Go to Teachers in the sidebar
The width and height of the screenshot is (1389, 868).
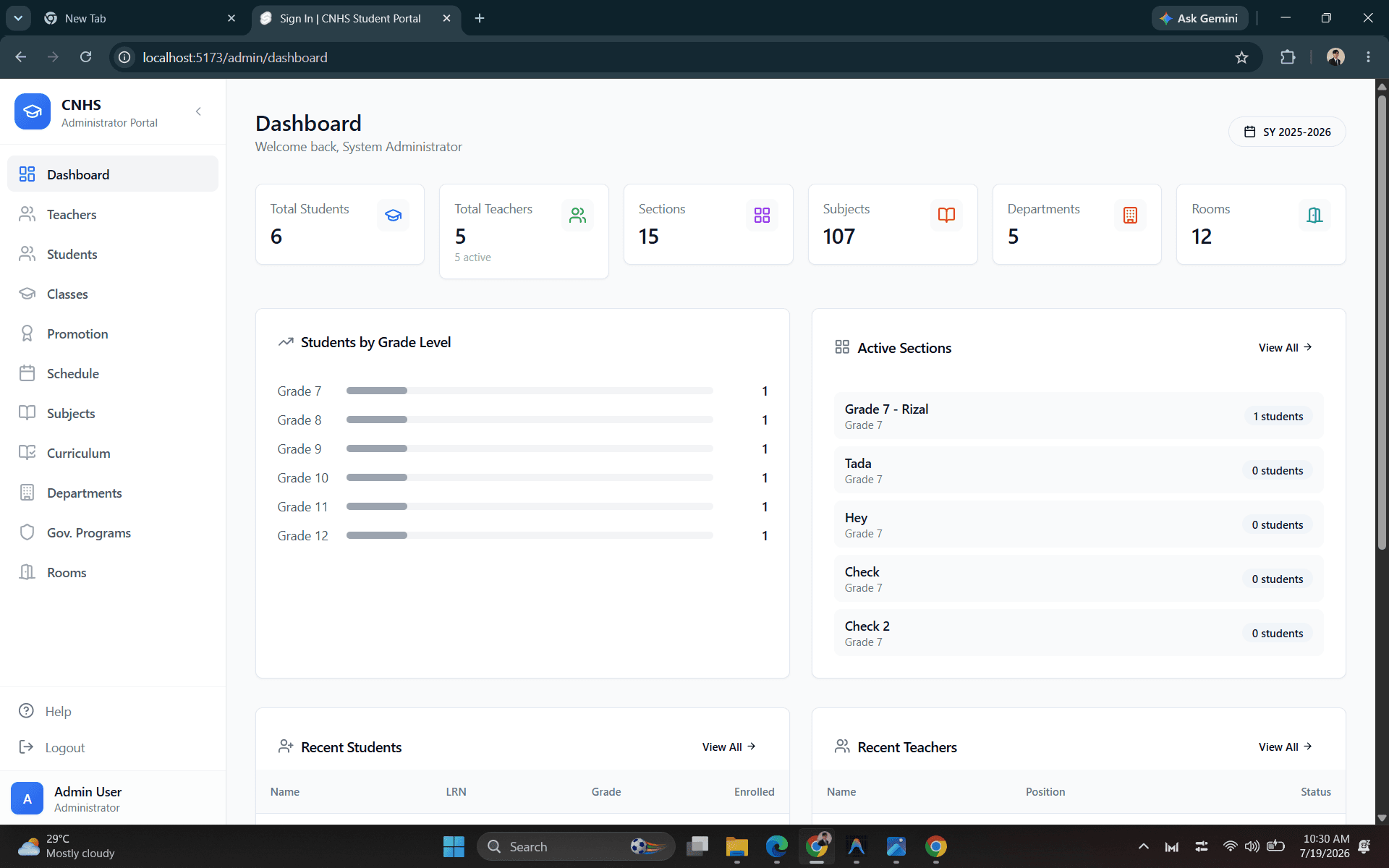[113, 214]
